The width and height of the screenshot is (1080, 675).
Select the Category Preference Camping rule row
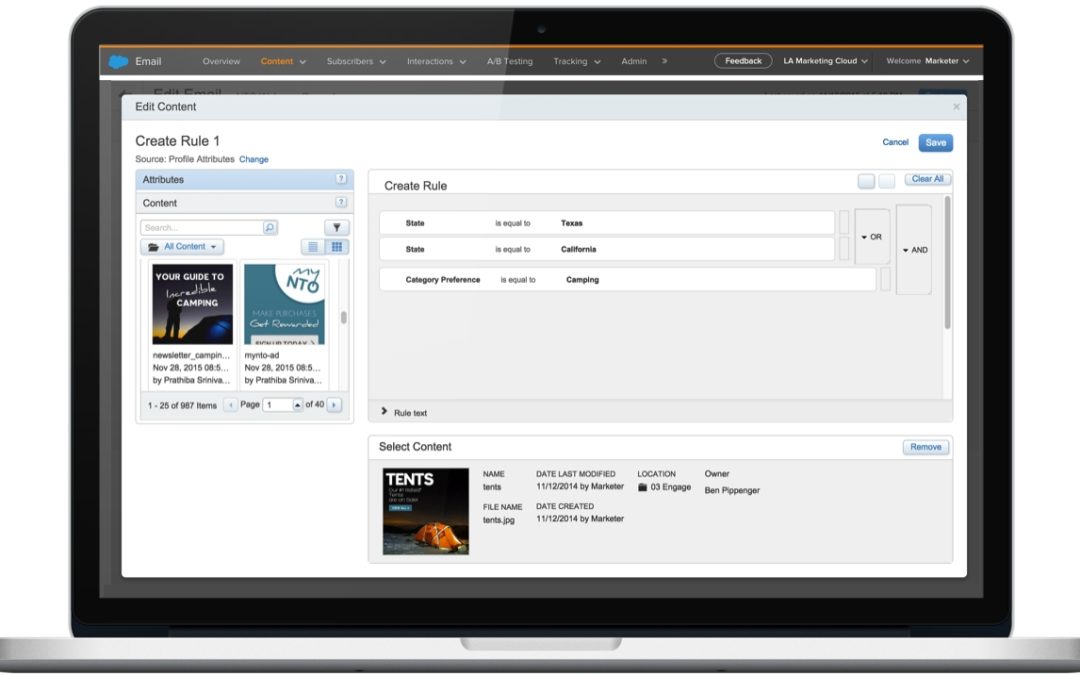(627, 280)
